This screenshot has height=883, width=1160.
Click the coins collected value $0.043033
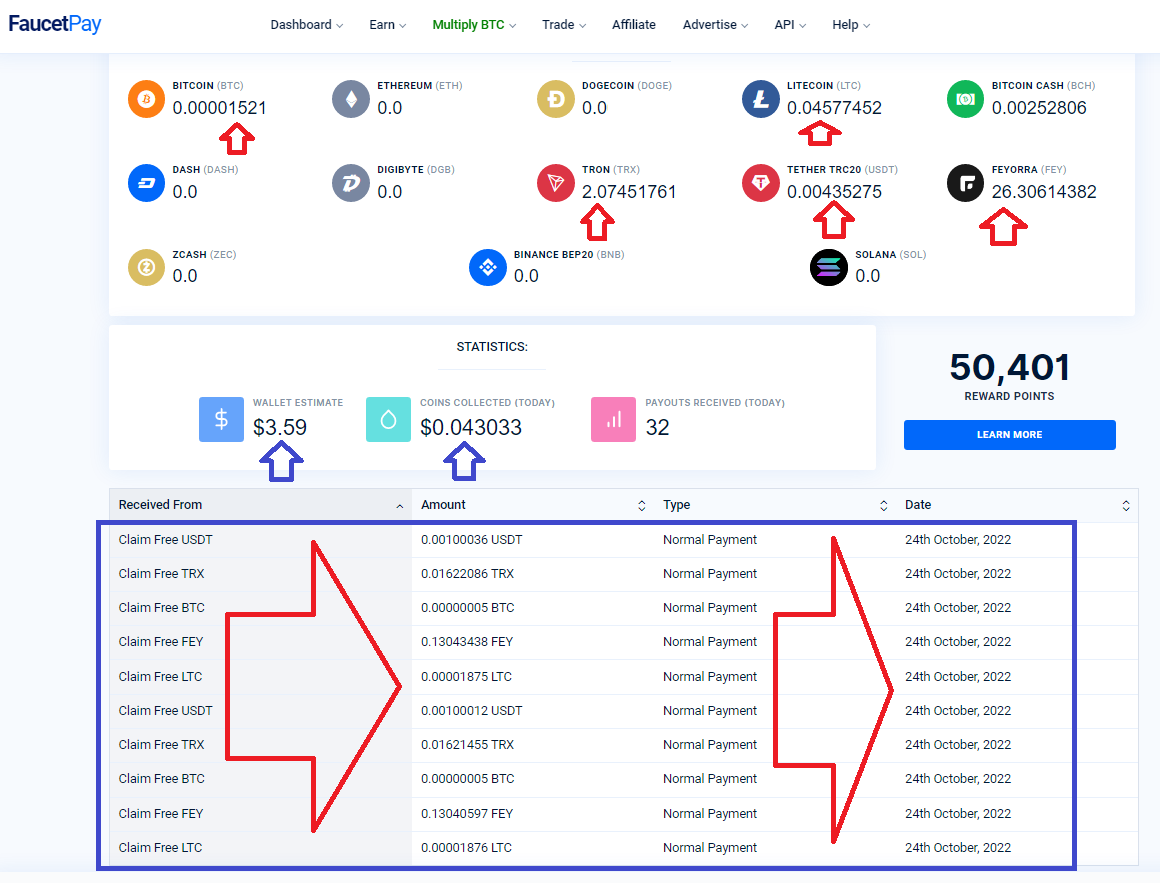click(471, 427)
